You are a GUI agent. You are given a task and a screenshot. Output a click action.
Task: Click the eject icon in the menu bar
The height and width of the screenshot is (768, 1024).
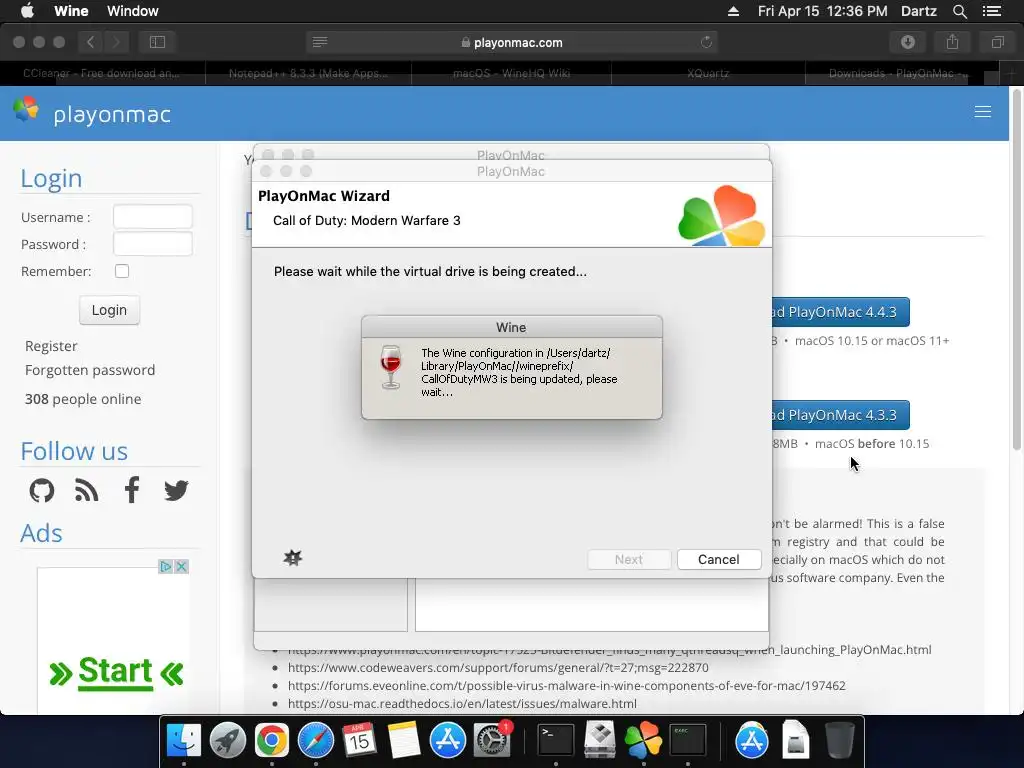pos(733,11)
